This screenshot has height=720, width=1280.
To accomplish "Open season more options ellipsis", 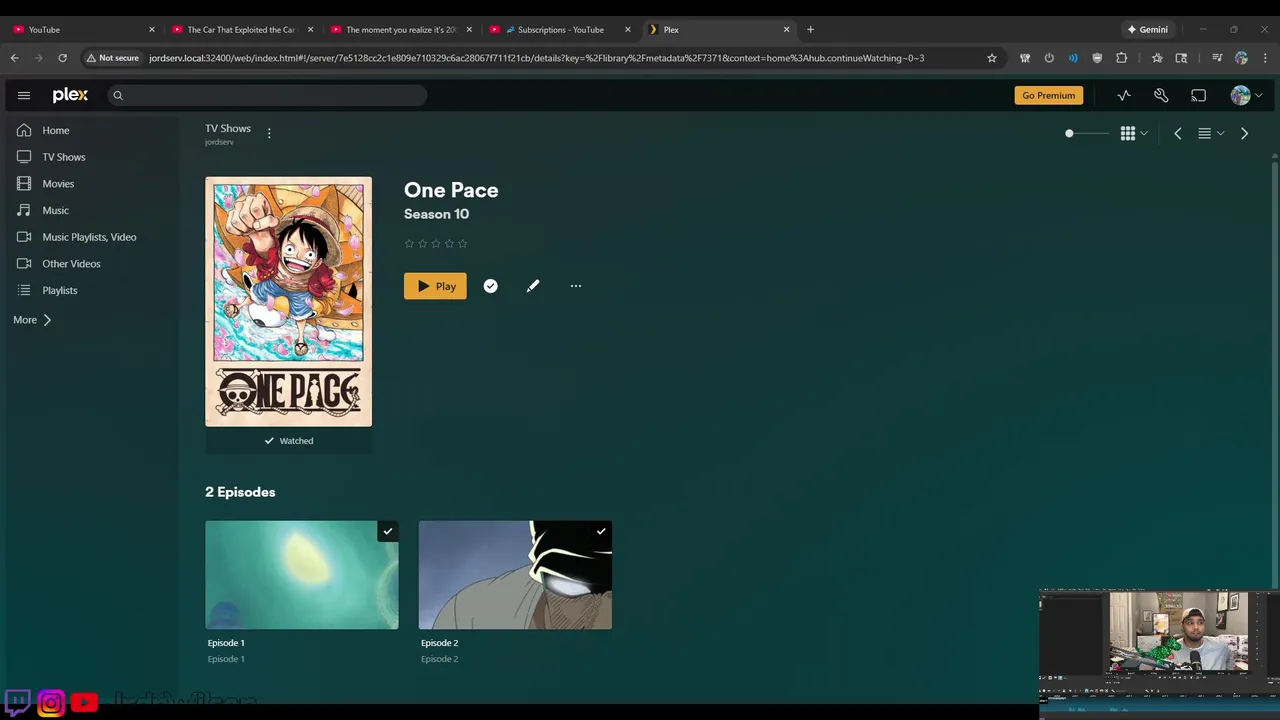I will point(576,286).
